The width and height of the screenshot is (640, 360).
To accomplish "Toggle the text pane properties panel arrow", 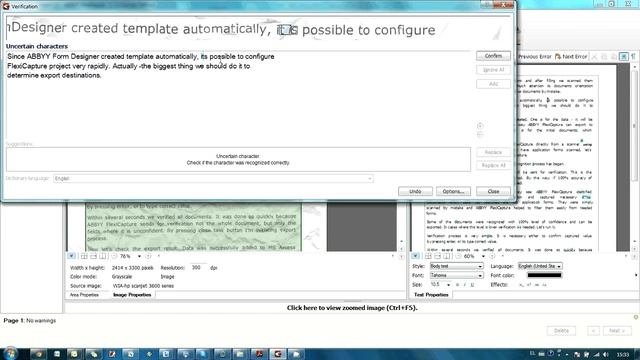I will click(x=416, y=256).
